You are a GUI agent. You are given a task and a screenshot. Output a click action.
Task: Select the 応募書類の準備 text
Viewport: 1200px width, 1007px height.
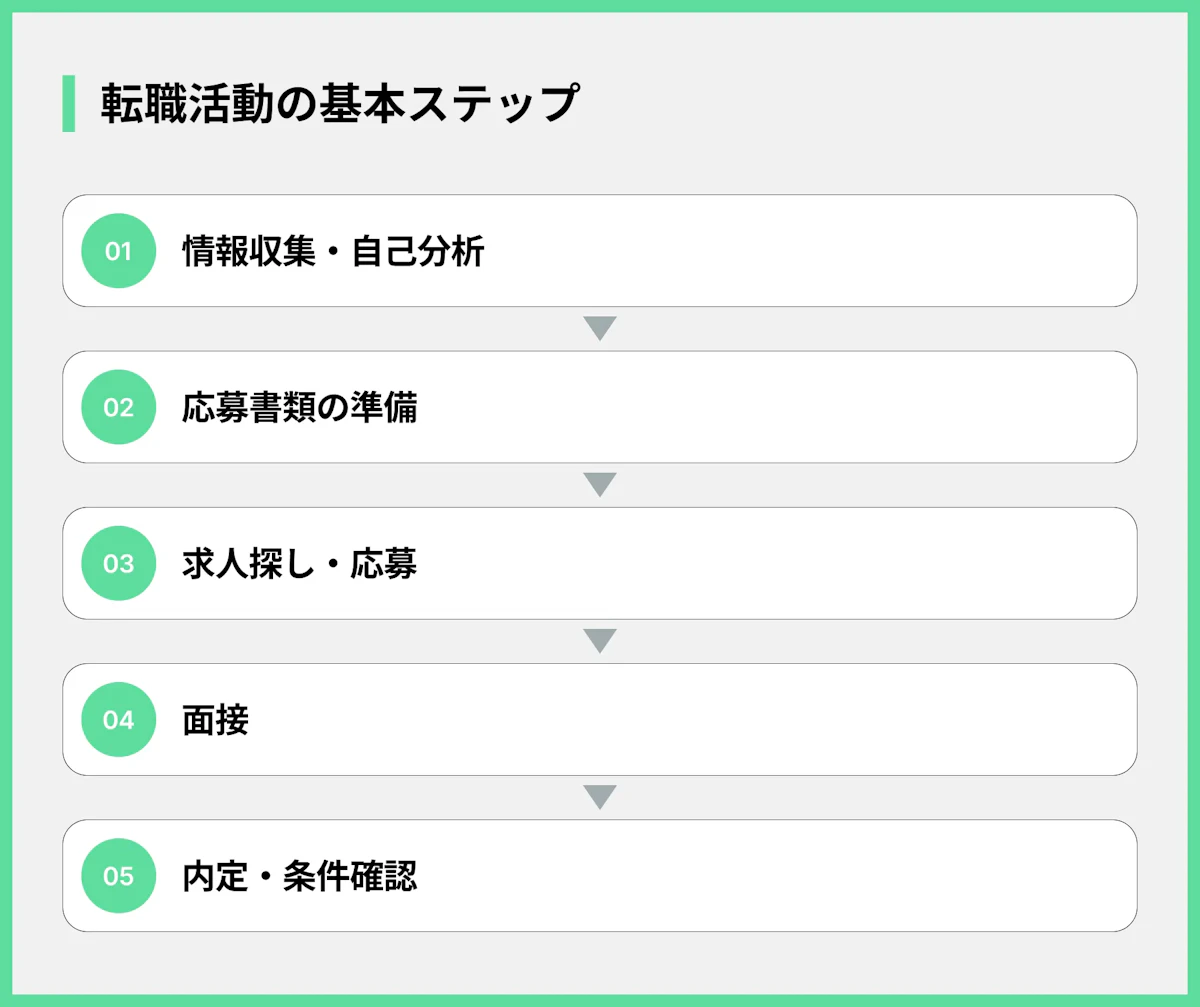click(299, 408)
